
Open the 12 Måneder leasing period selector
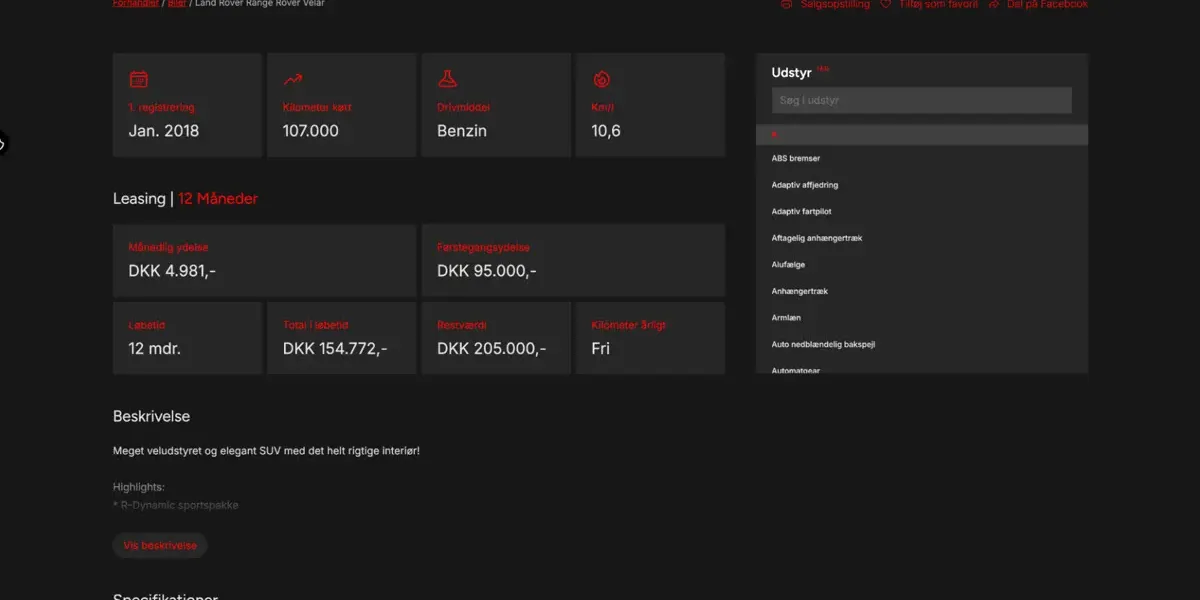[x=218, y=199]
